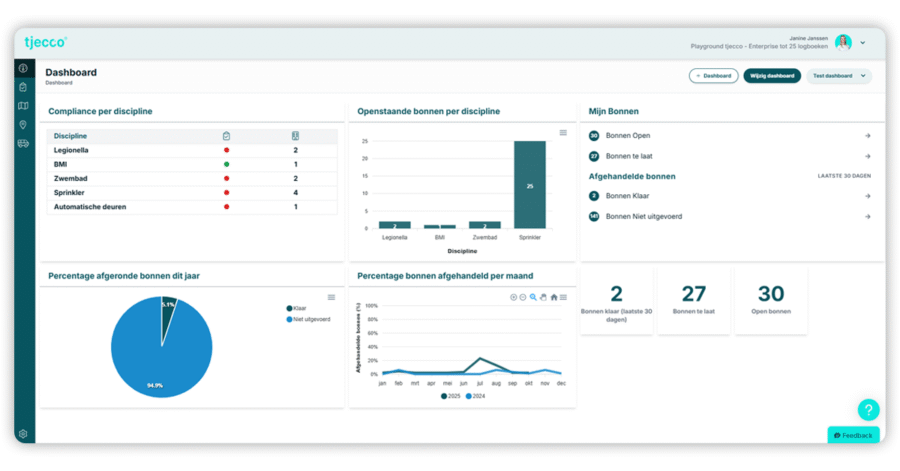Click the Zwembad bar in bar chart

point(485,225)
